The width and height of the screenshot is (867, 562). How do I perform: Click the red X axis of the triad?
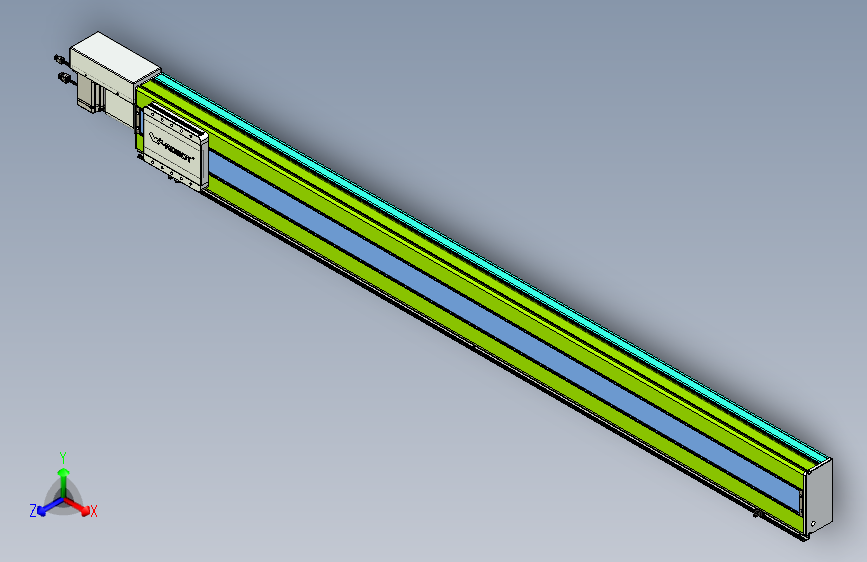tap(78, 507)
